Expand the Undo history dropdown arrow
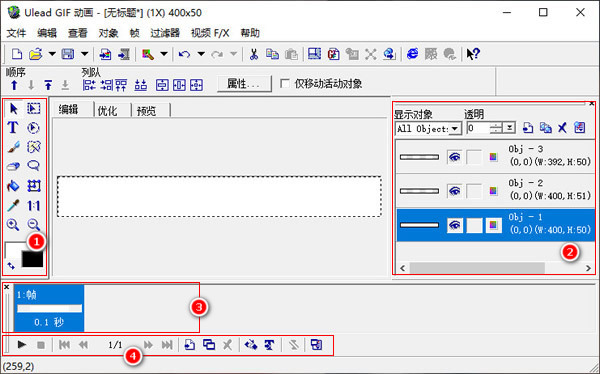This screenshot has height=374, width=600. (x=201, y=54)
